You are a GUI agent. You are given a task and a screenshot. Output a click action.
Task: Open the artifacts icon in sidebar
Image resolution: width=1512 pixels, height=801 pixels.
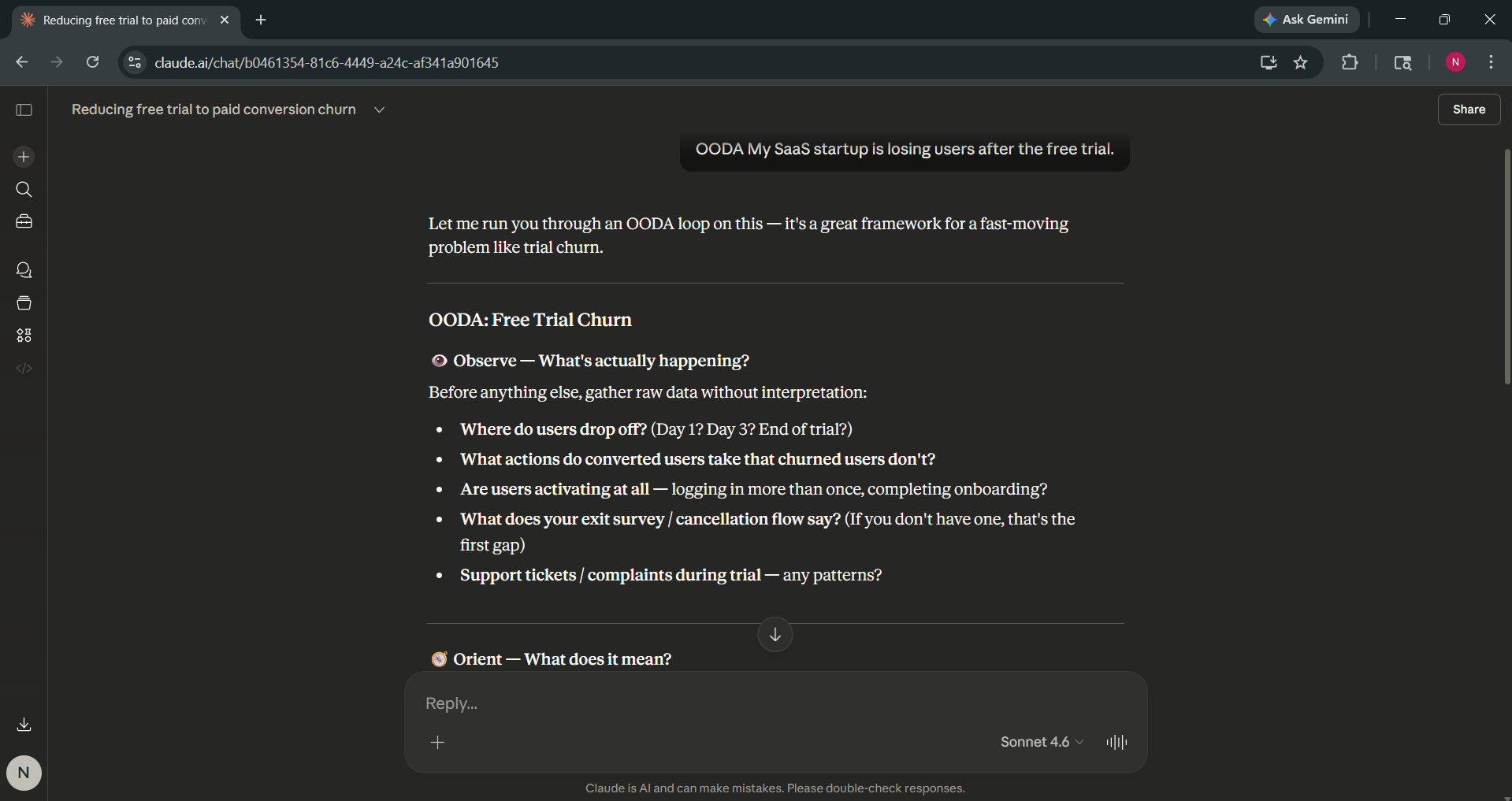(24, 336)
